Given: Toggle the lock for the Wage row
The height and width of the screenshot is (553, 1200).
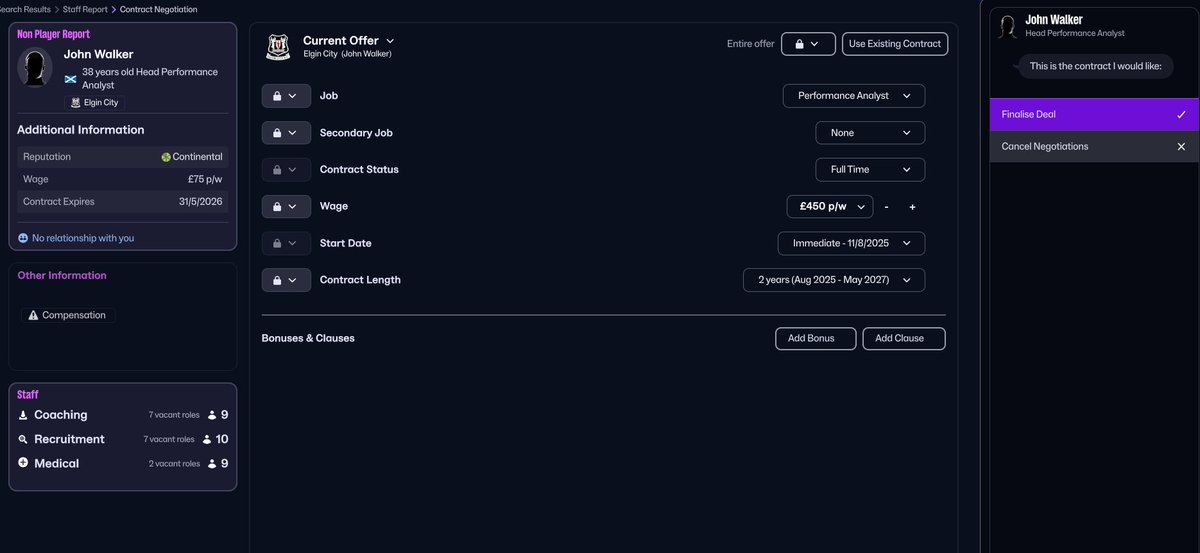Looking at the screenshot, I should [286, 207].
